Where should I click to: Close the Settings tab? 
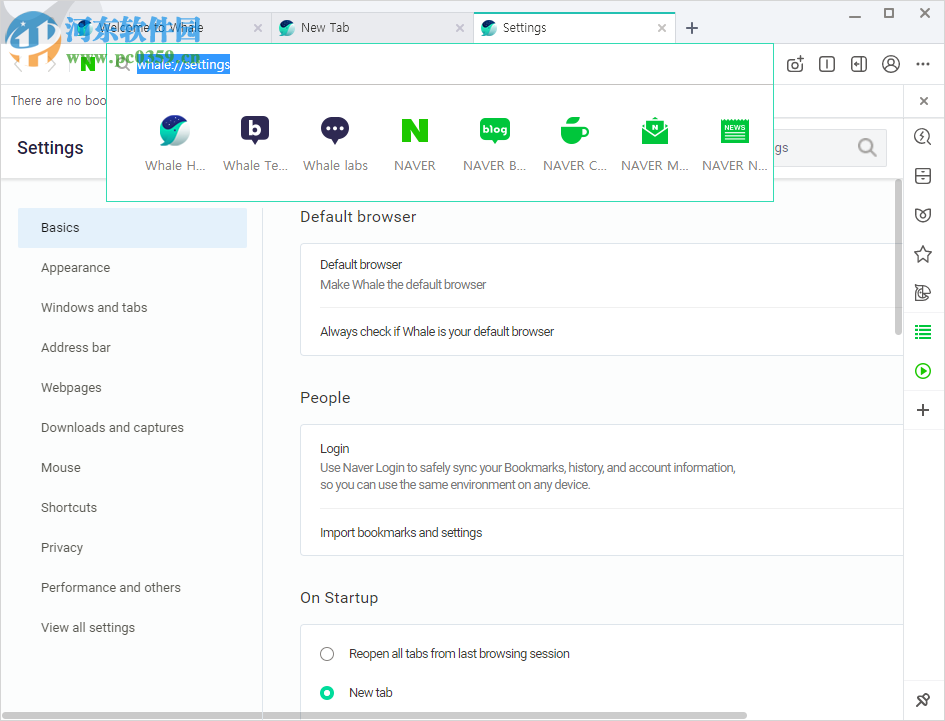[662, 28]
